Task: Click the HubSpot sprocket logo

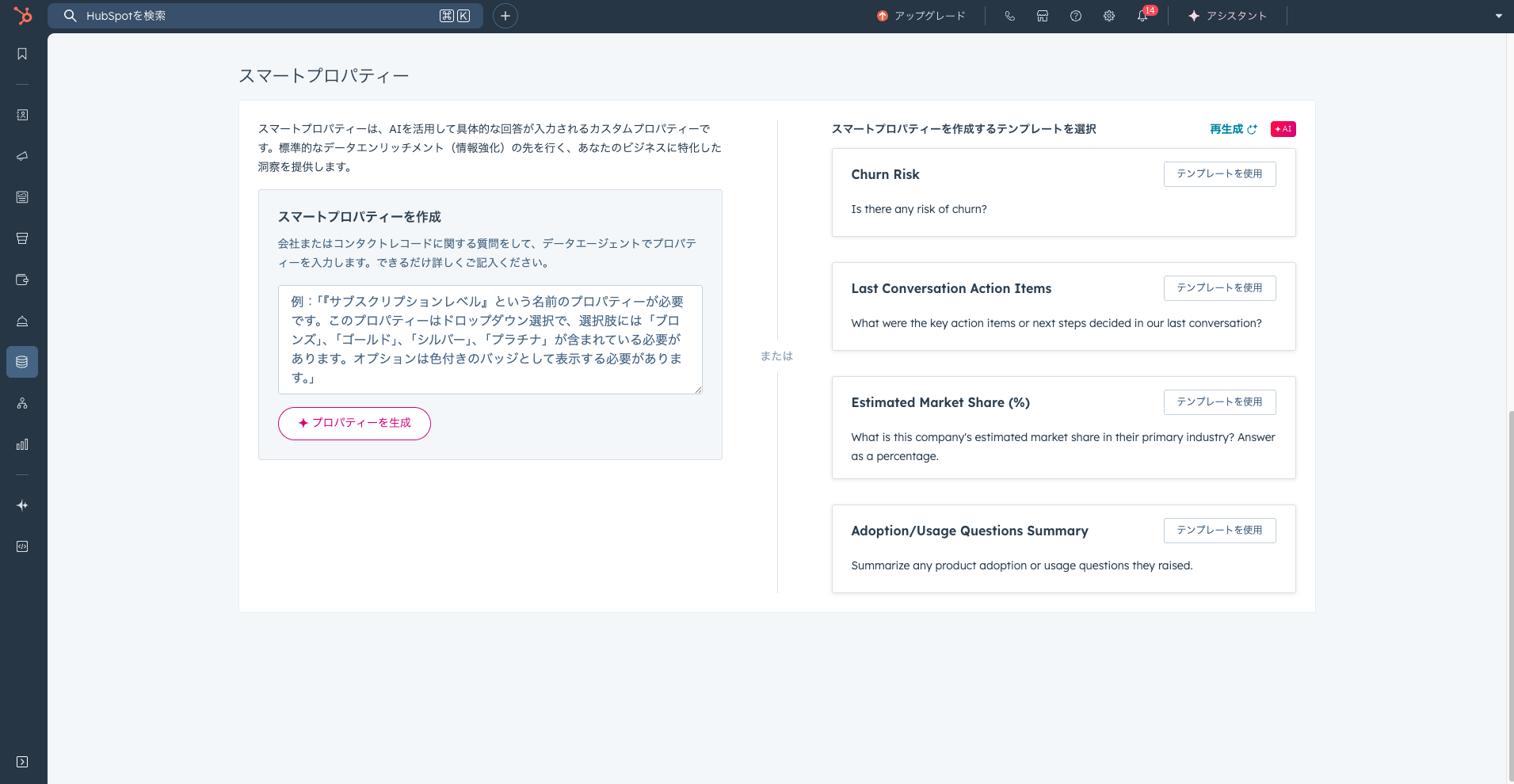Action: point(23,15)
